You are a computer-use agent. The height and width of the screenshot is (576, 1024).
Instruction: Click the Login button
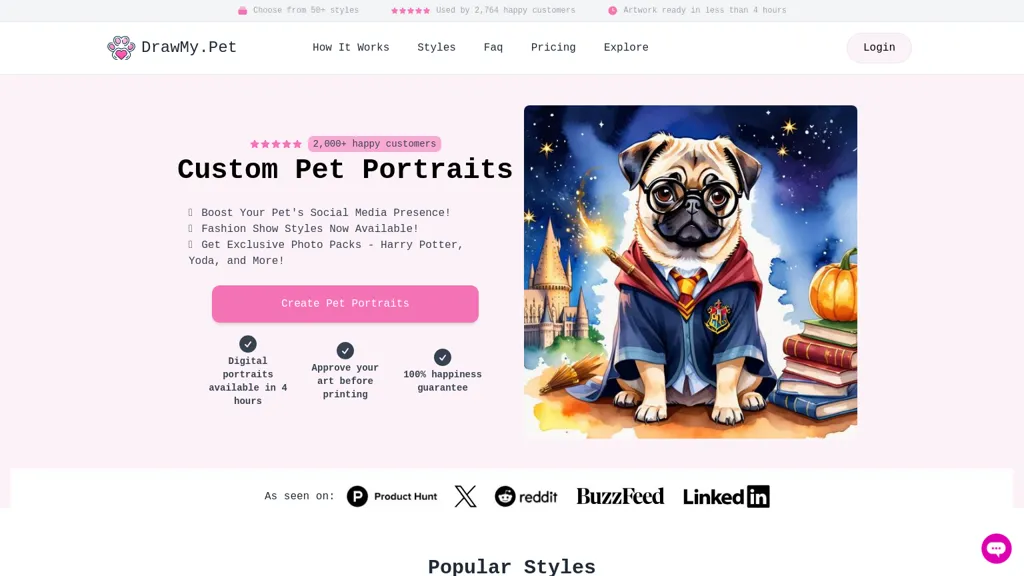[879, 48]
